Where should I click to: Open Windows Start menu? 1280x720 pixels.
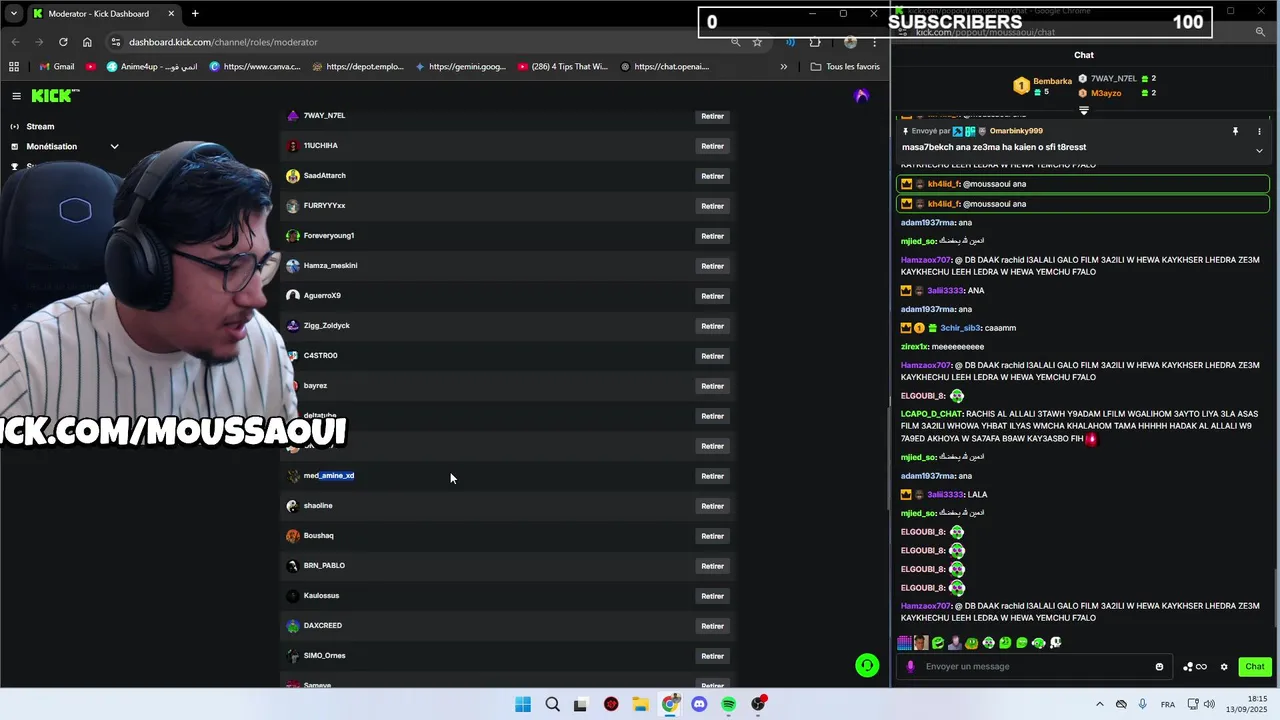(523, 704)
